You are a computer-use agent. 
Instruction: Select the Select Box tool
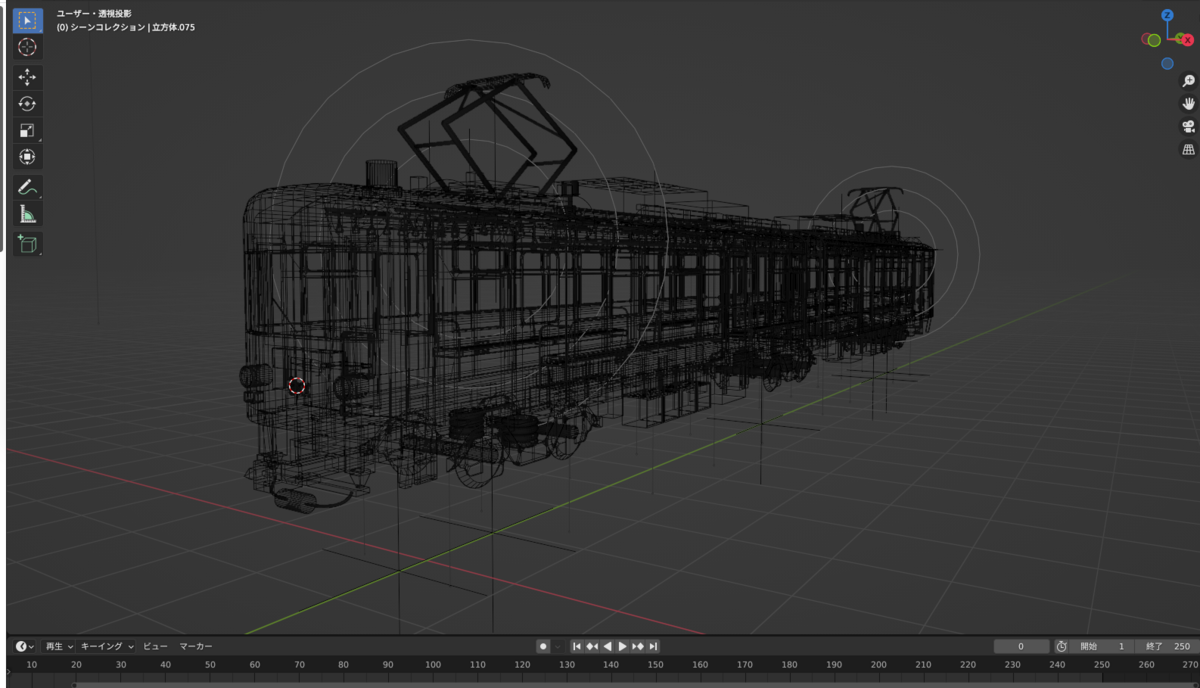(27, 21)
